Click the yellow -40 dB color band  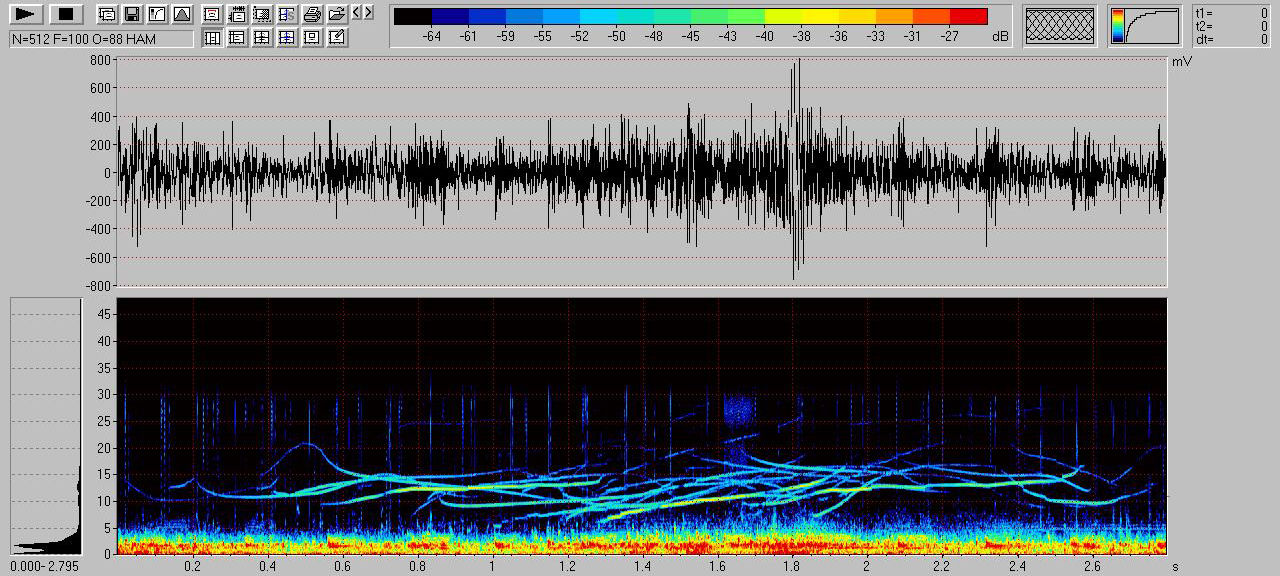point(783,16)
